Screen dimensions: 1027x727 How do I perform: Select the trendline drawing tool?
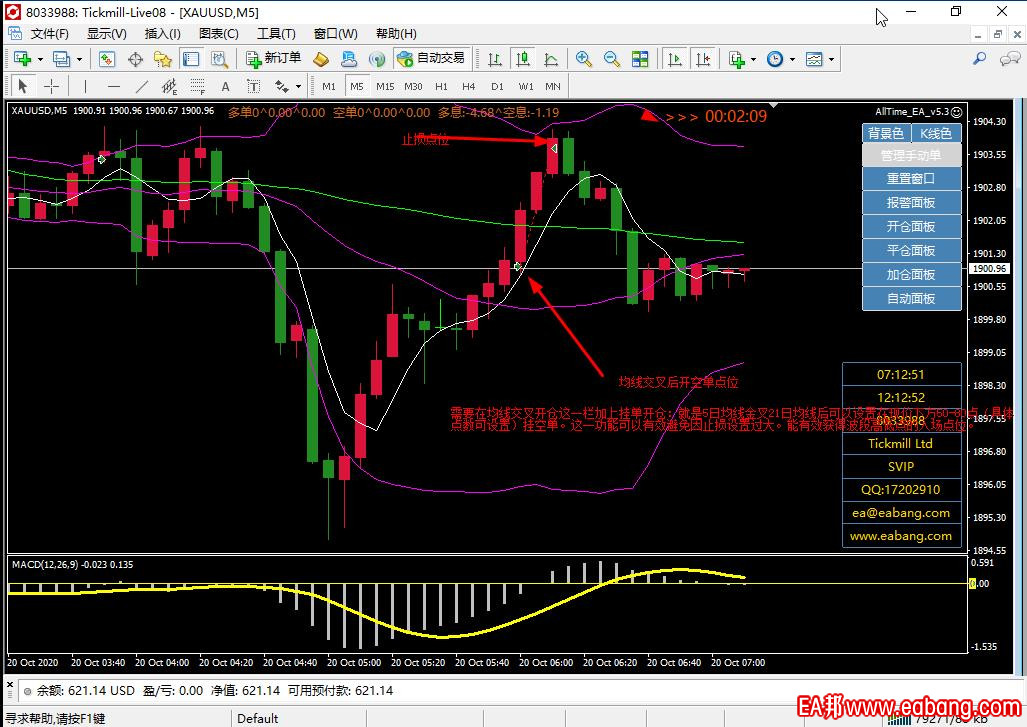pyautogui.click(x=142, y=86)
